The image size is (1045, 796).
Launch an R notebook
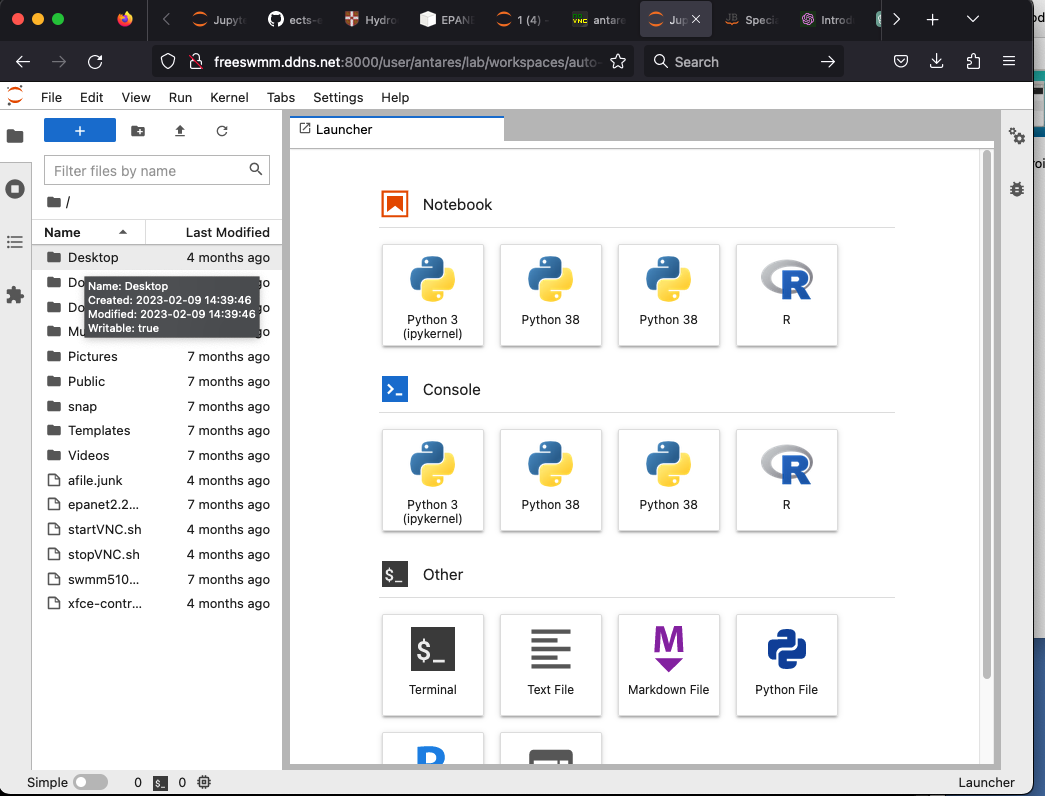click(786, 295)
